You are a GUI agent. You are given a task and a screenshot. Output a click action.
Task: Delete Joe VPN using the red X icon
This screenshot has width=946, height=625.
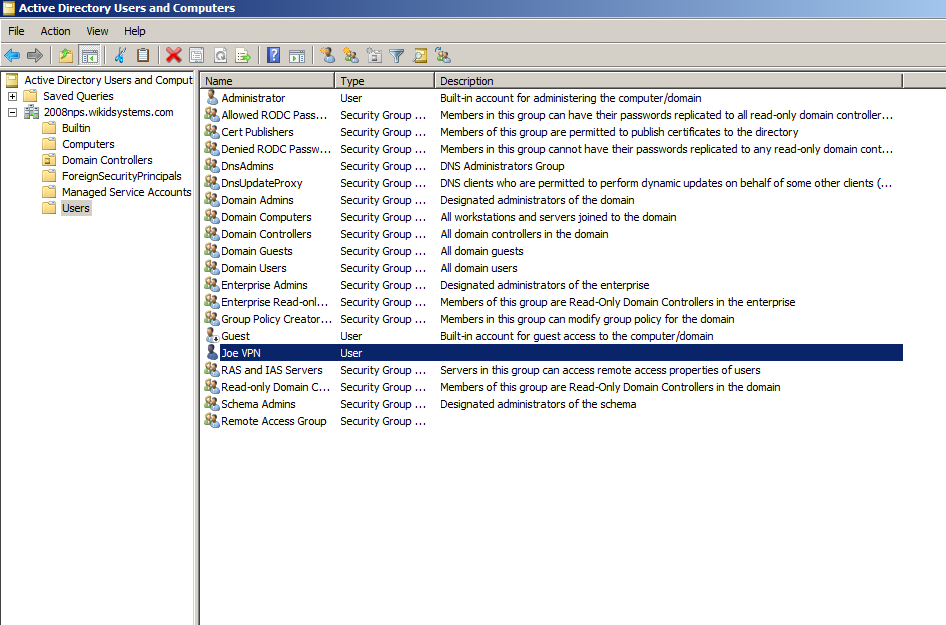coord(172,55)
